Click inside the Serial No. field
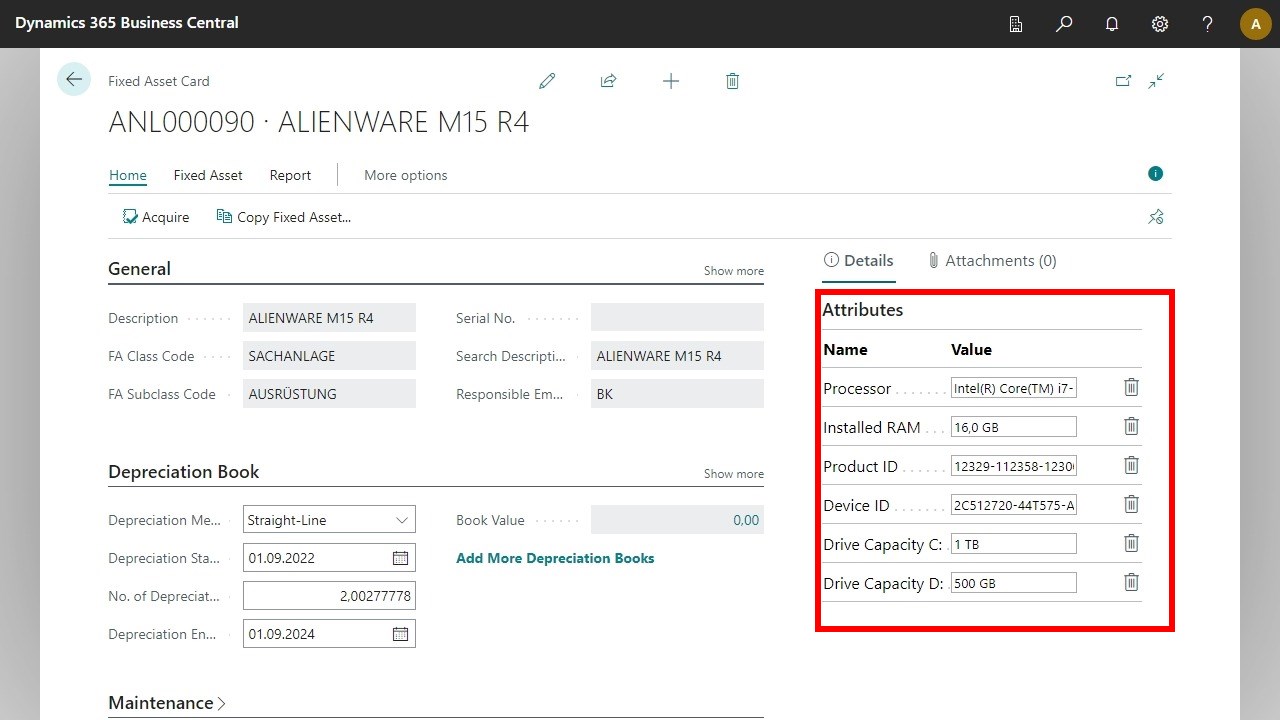This screenshot has width=1280, height=720. [x=677, y=317]
